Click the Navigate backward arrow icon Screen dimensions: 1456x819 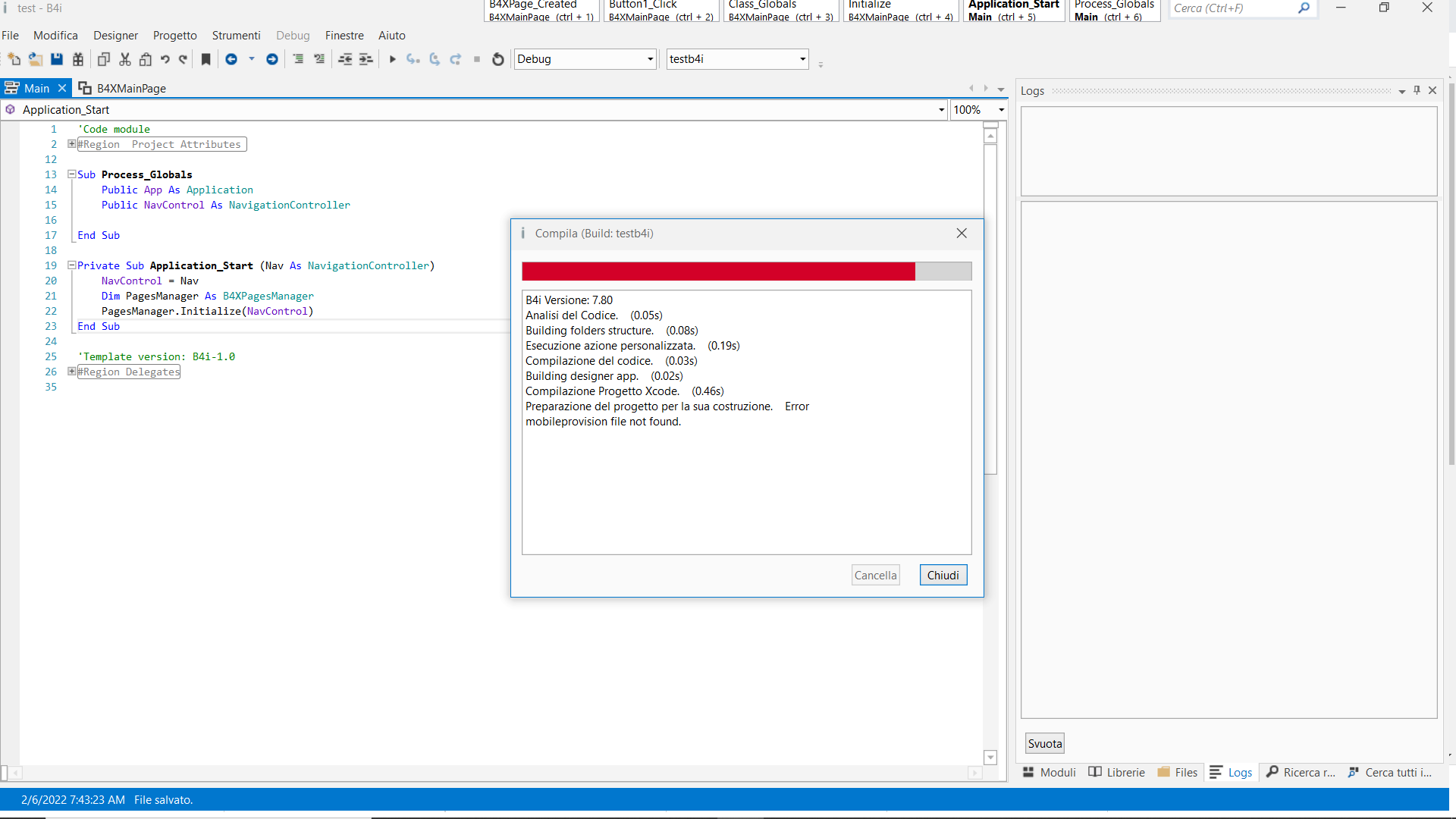[231, 59]
